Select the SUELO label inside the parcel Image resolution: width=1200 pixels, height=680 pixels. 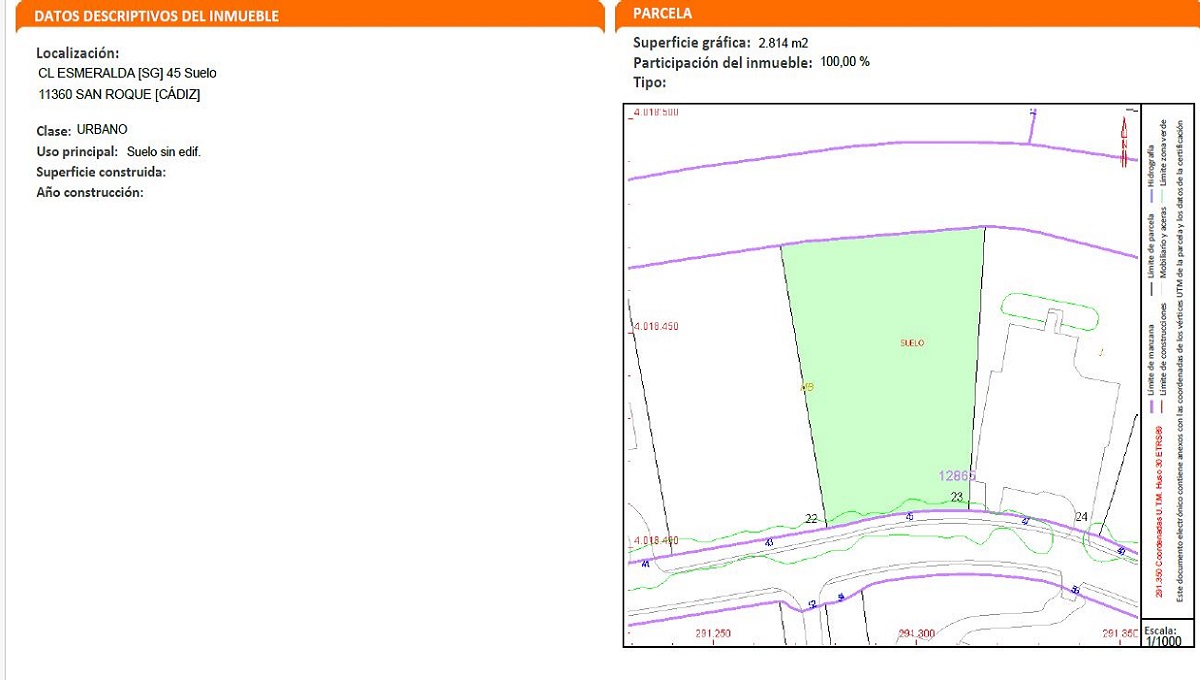pyautogui.click(x=910, y=342)
